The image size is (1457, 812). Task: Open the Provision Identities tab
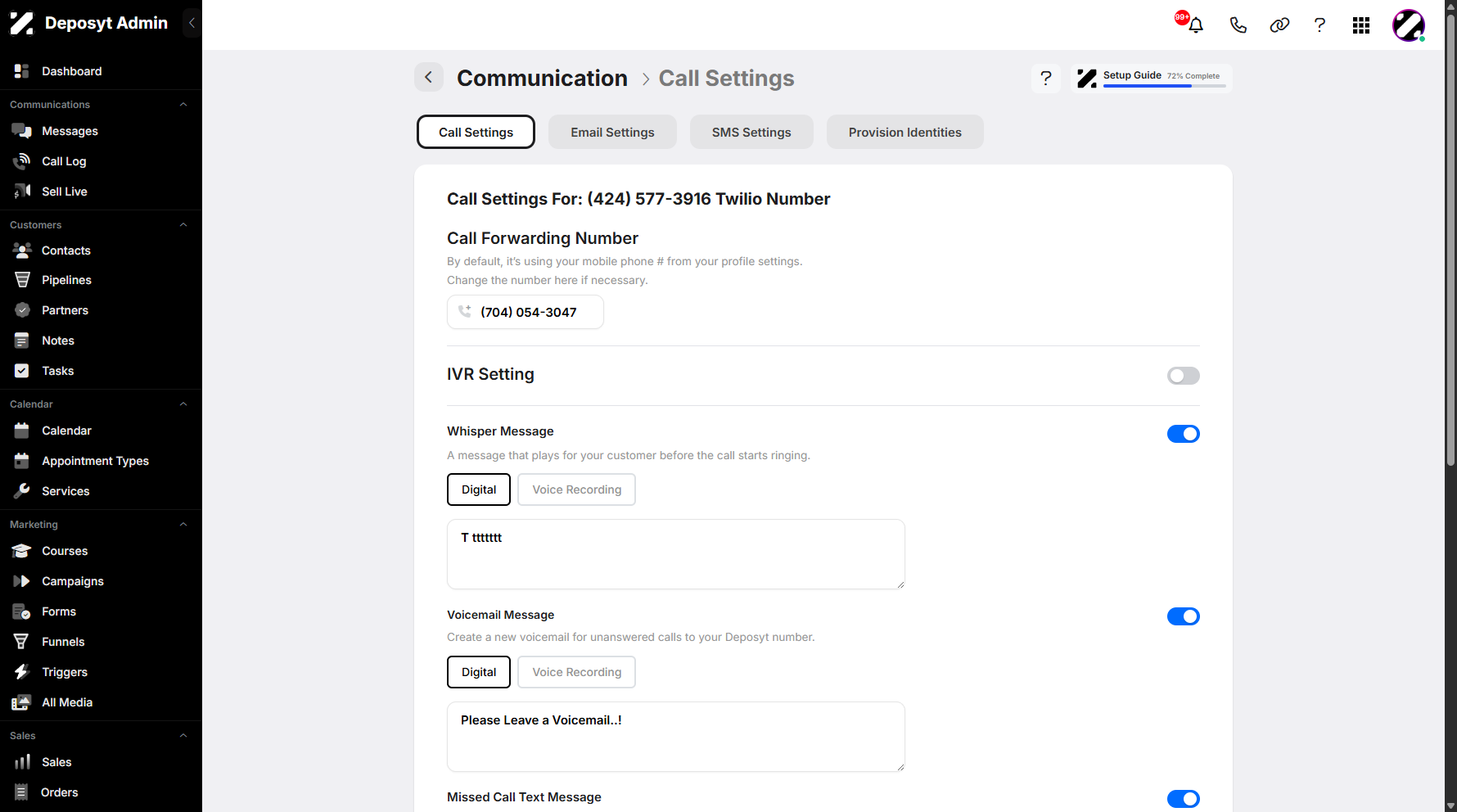(x=904, y=132)
